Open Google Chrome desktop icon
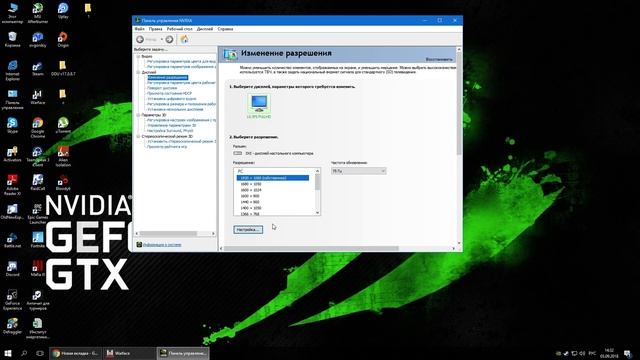The image size is (640, 360). tap(38, 128)
